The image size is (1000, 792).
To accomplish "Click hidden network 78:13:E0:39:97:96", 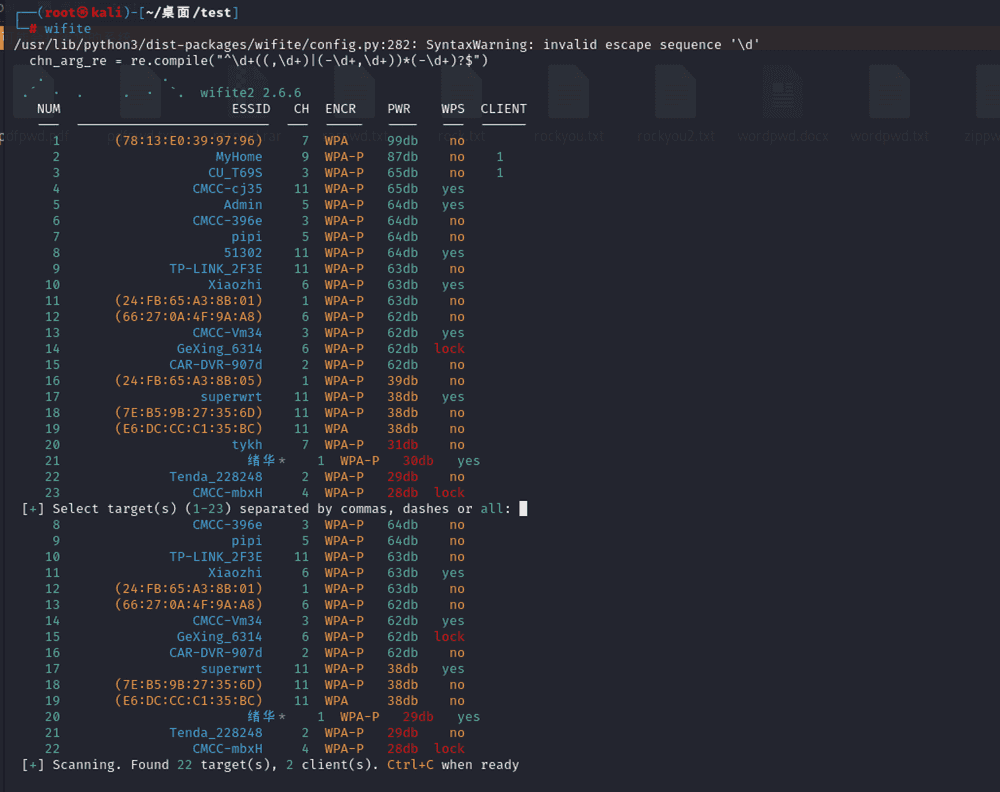I will click(x=189, y=141).
